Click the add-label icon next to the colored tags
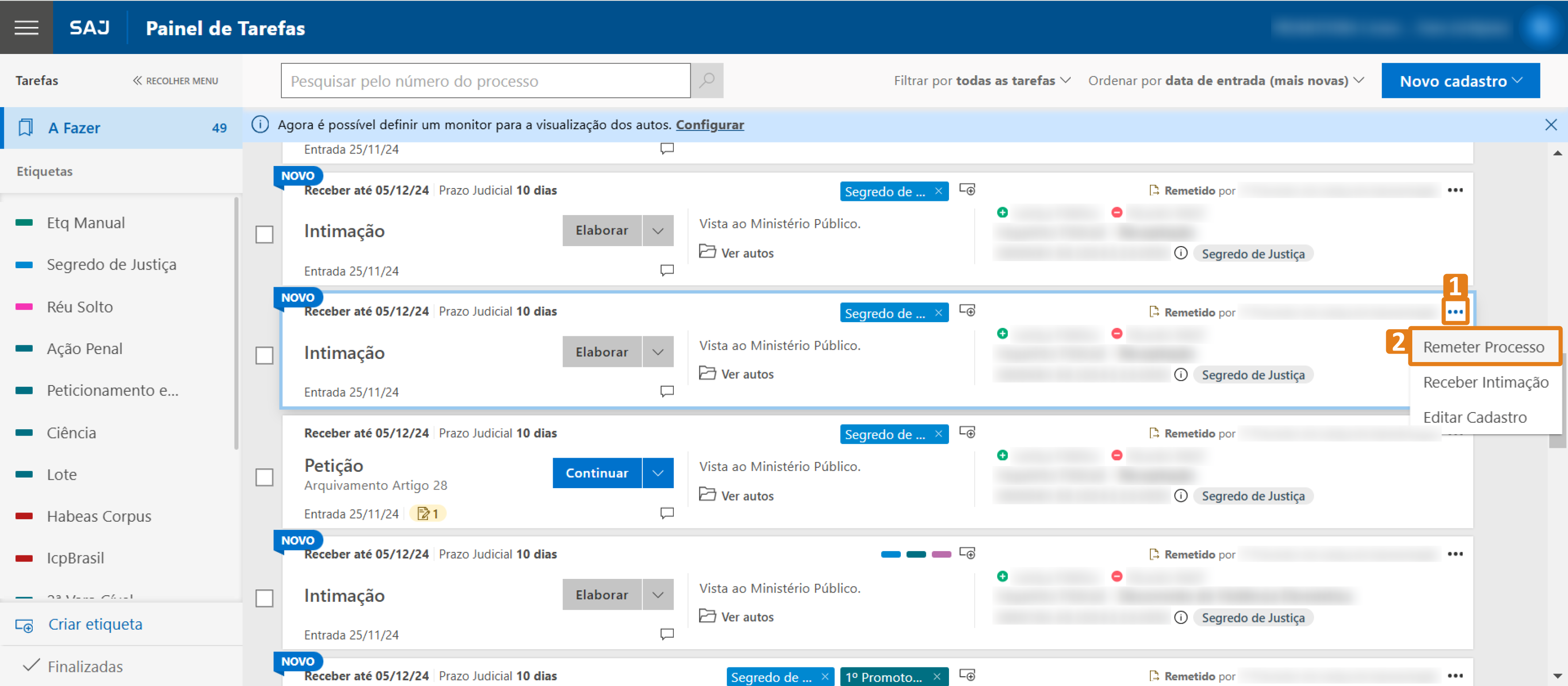The width and height of the screenshot is (1568, 686). [967, 553]
